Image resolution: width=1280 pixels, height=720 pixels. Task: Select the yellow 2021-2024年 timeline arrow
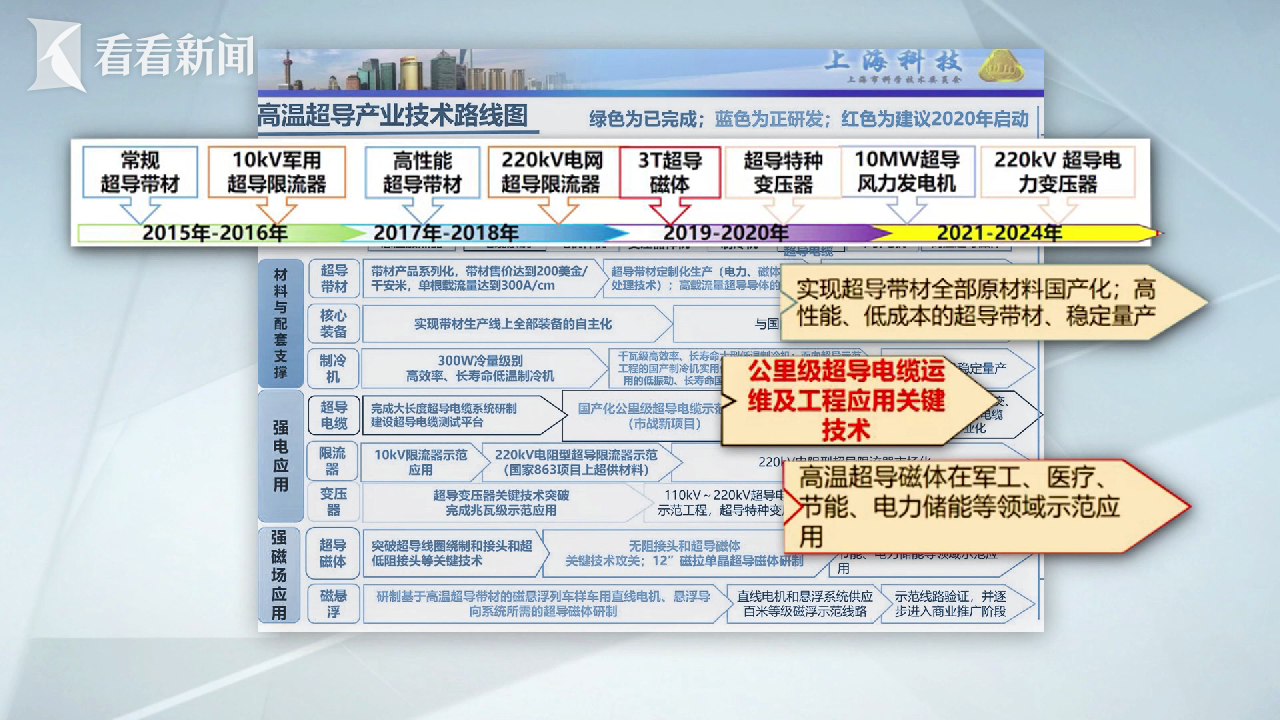pos(1000,233)
